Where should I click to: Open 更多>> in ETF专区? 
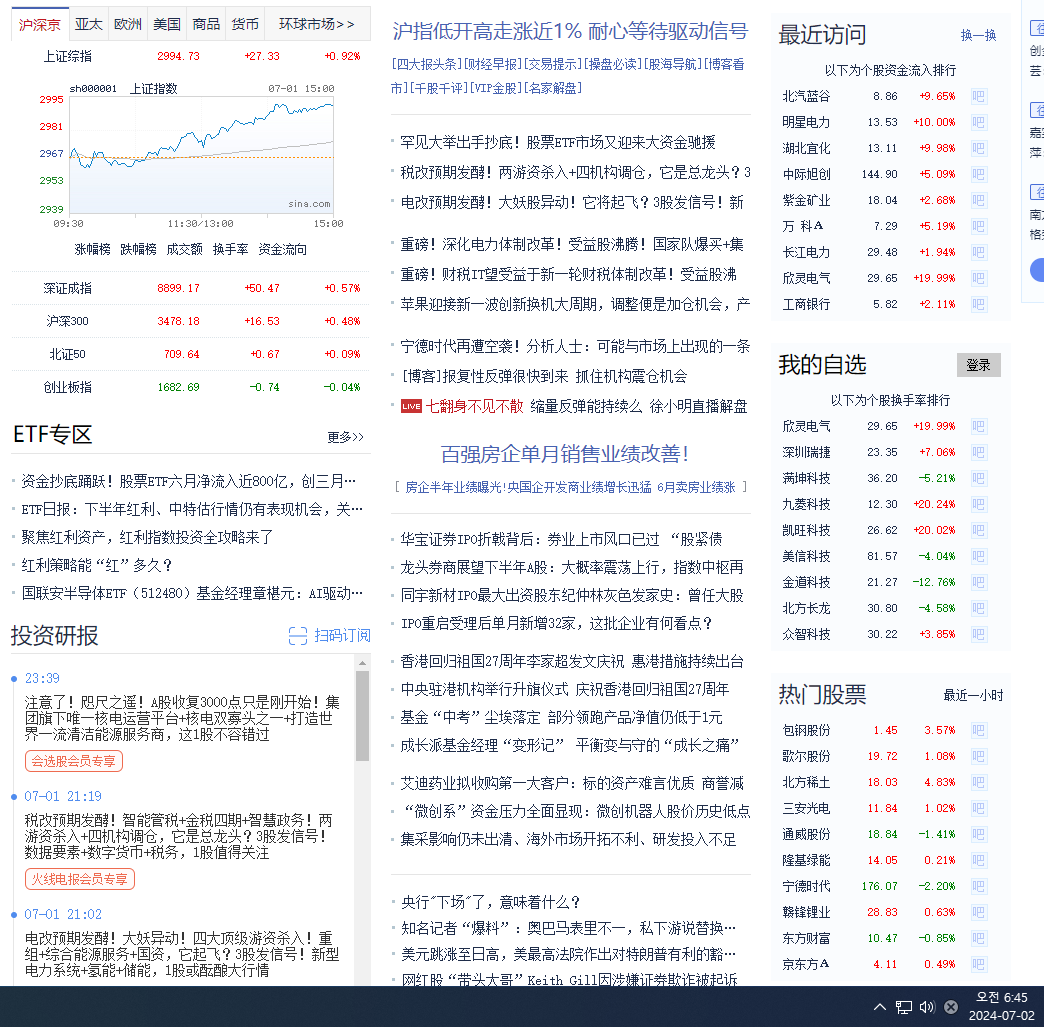pyautogui.click(x=345, y=437)
